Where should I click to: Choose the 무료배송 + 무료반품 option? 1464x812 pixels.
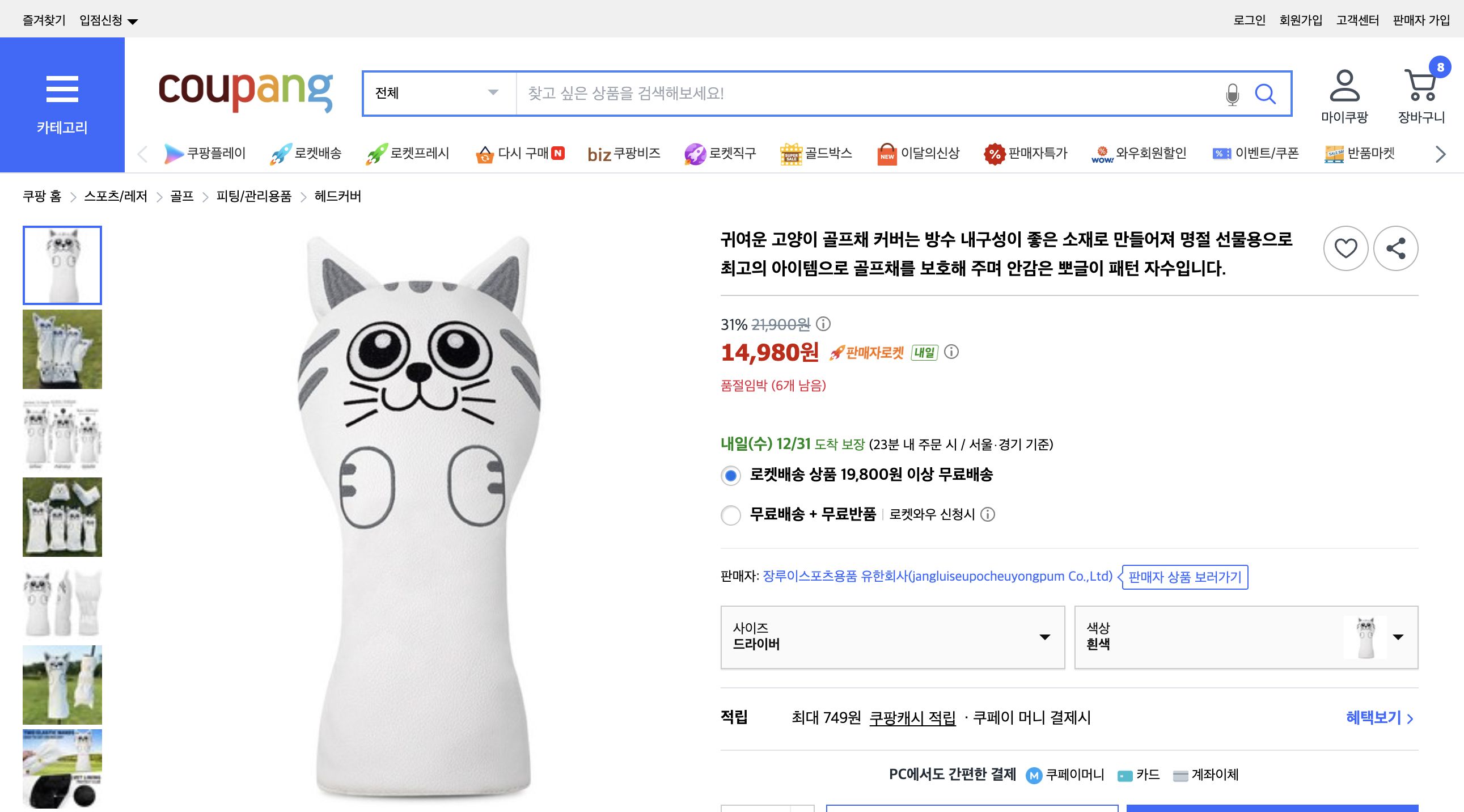(x=730, y=516)
